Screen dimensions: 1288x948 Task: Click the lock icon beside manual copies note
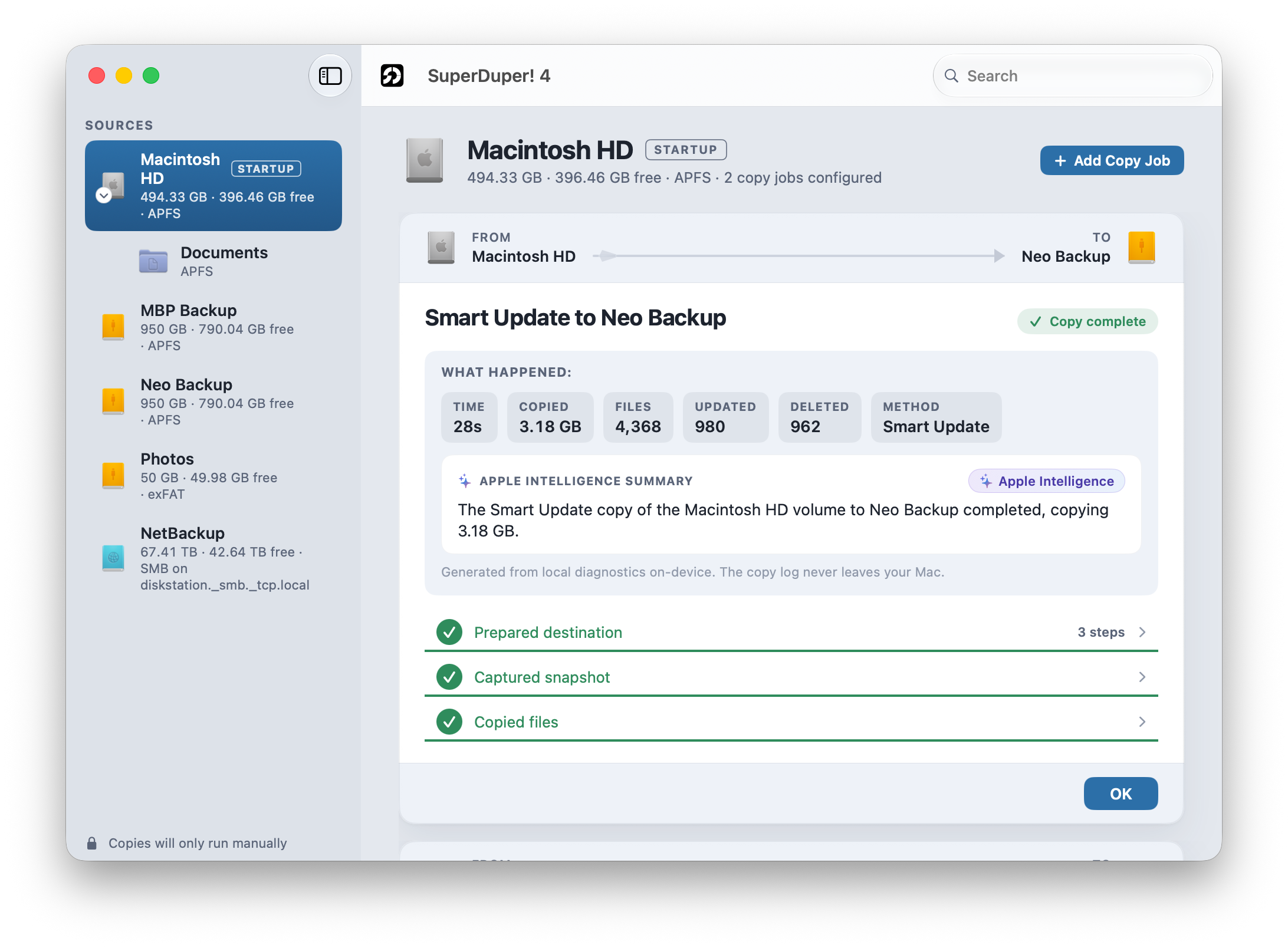(x=92, y=843)
